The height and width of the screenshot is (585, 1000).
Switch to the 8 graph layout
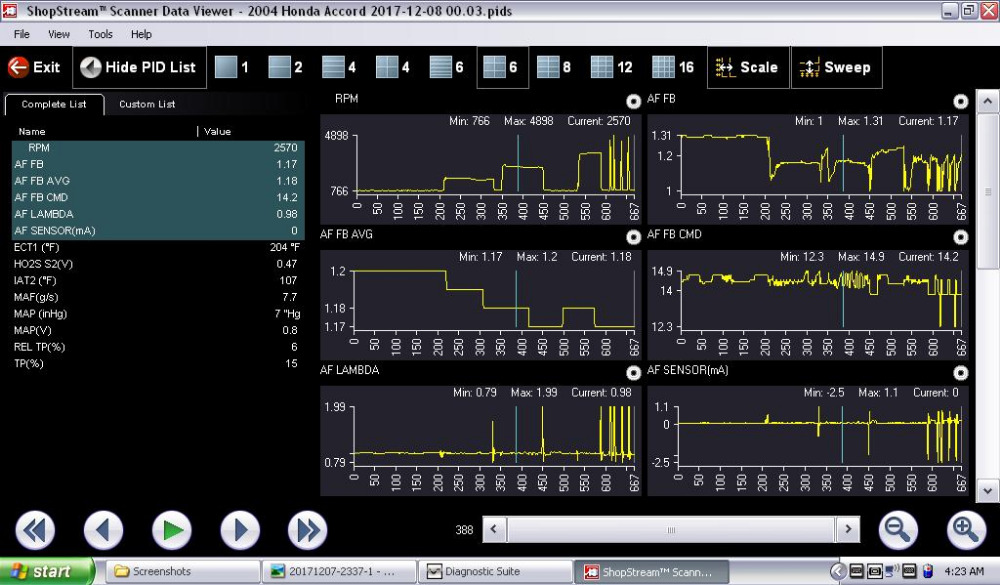pos(548,68)
